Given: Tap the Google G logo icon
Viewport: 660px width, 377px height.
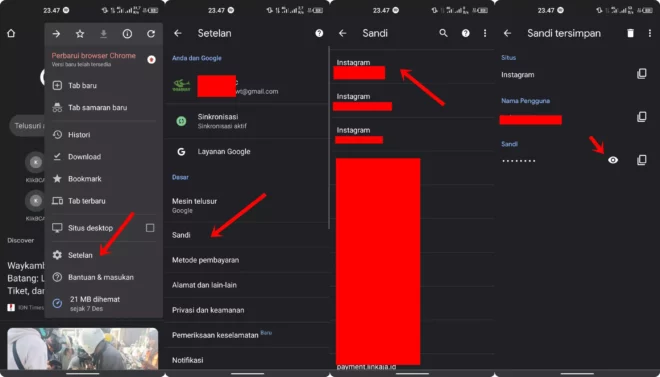Looking at the screenshot, I should (181, 151).
